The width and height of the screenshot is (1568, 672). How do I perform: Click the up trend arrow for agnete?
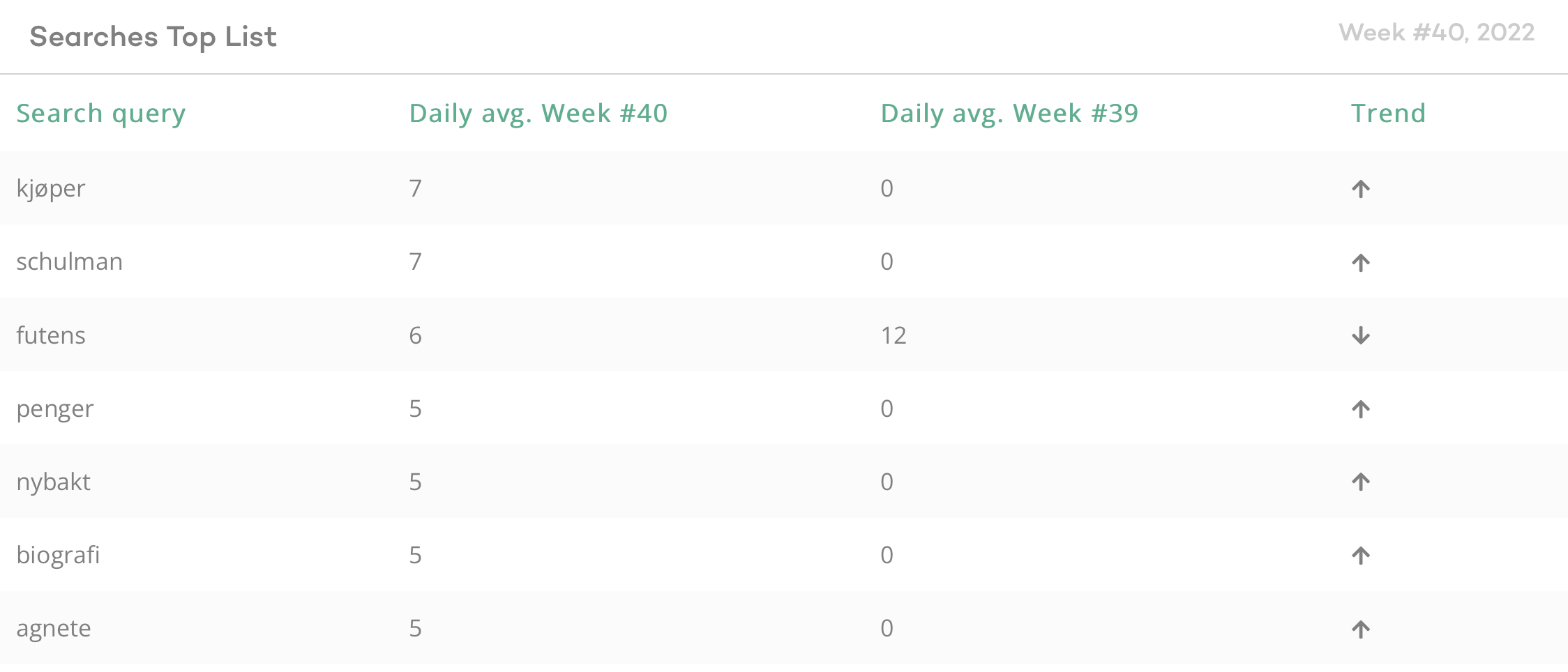click(x=1360, y=629)
